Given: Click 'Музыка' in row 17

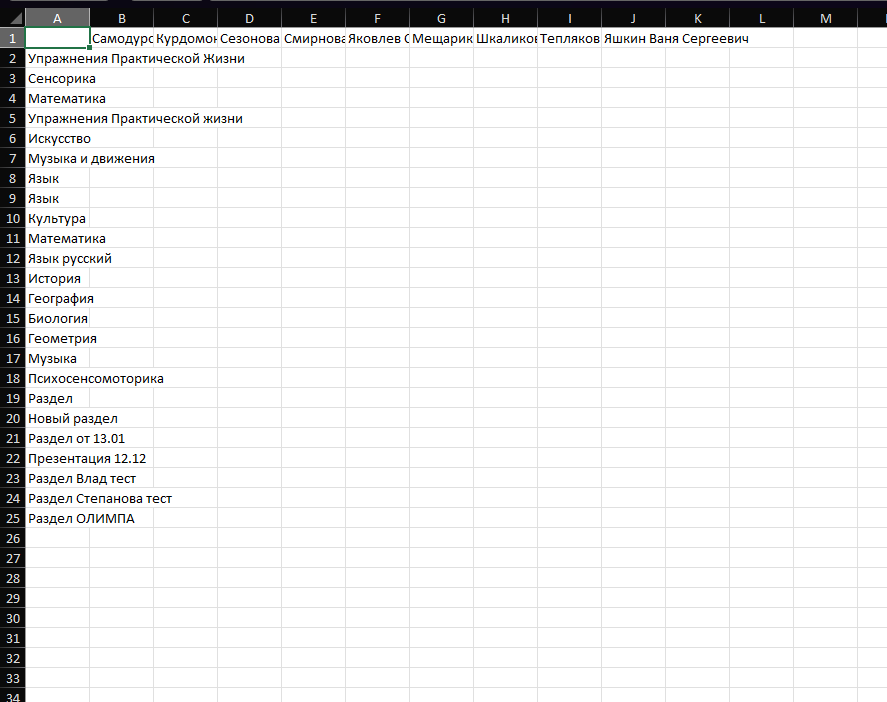Looking at the screenshot, I should pyautogui.click(x=53, y=358).
